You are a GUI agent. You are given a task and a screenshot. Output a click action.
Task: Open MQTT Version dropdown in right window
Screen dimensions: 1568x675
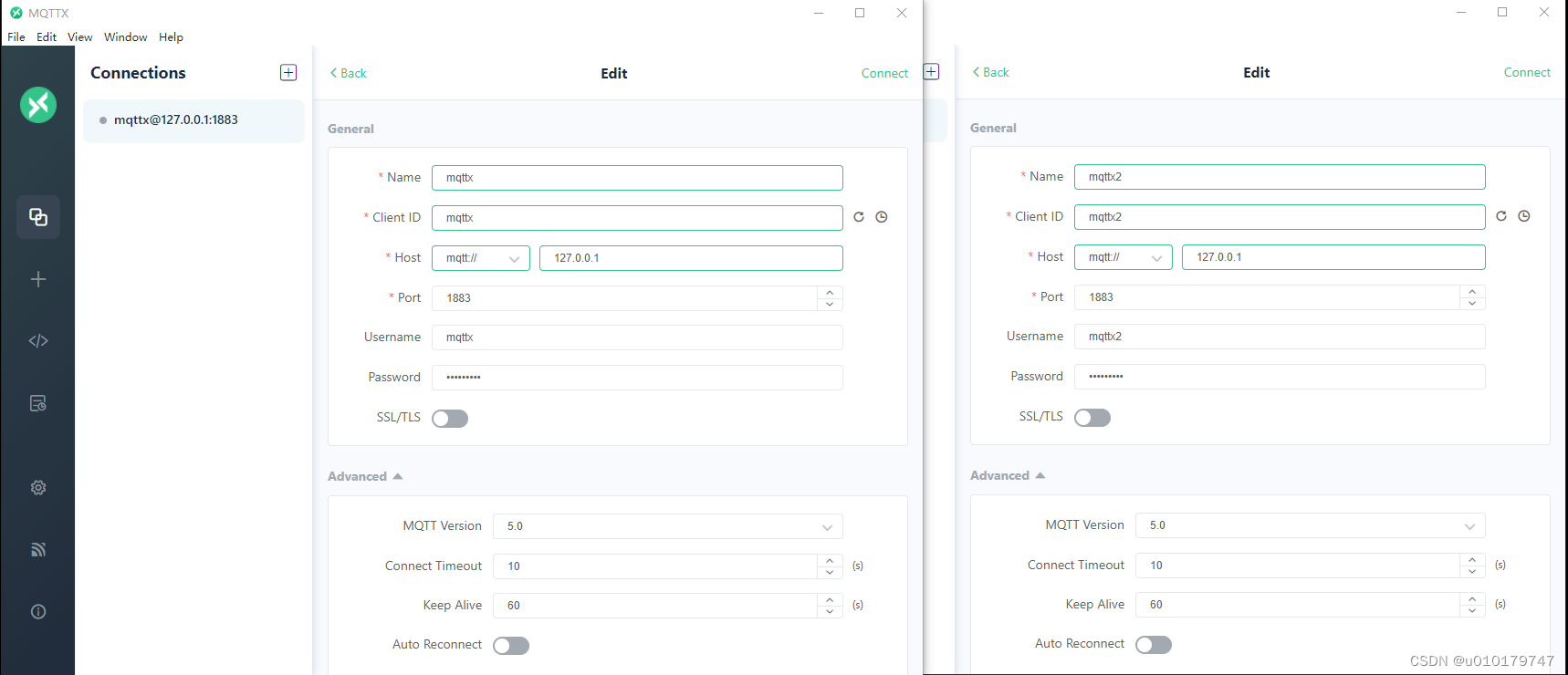tap(1311, 525)
